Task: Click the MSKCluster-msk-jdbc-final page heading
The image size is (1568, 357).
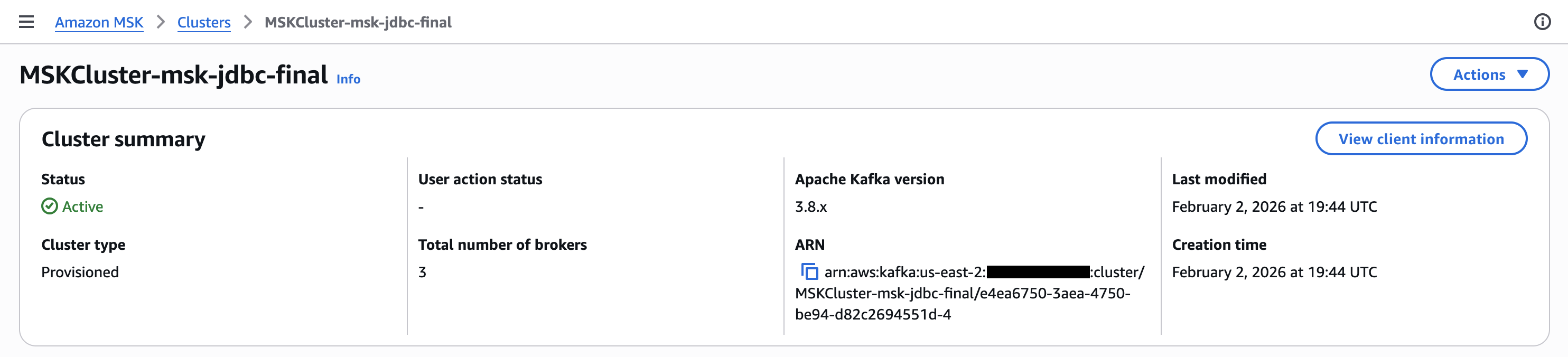Action: pyautogui.click(x=173, y=75)
